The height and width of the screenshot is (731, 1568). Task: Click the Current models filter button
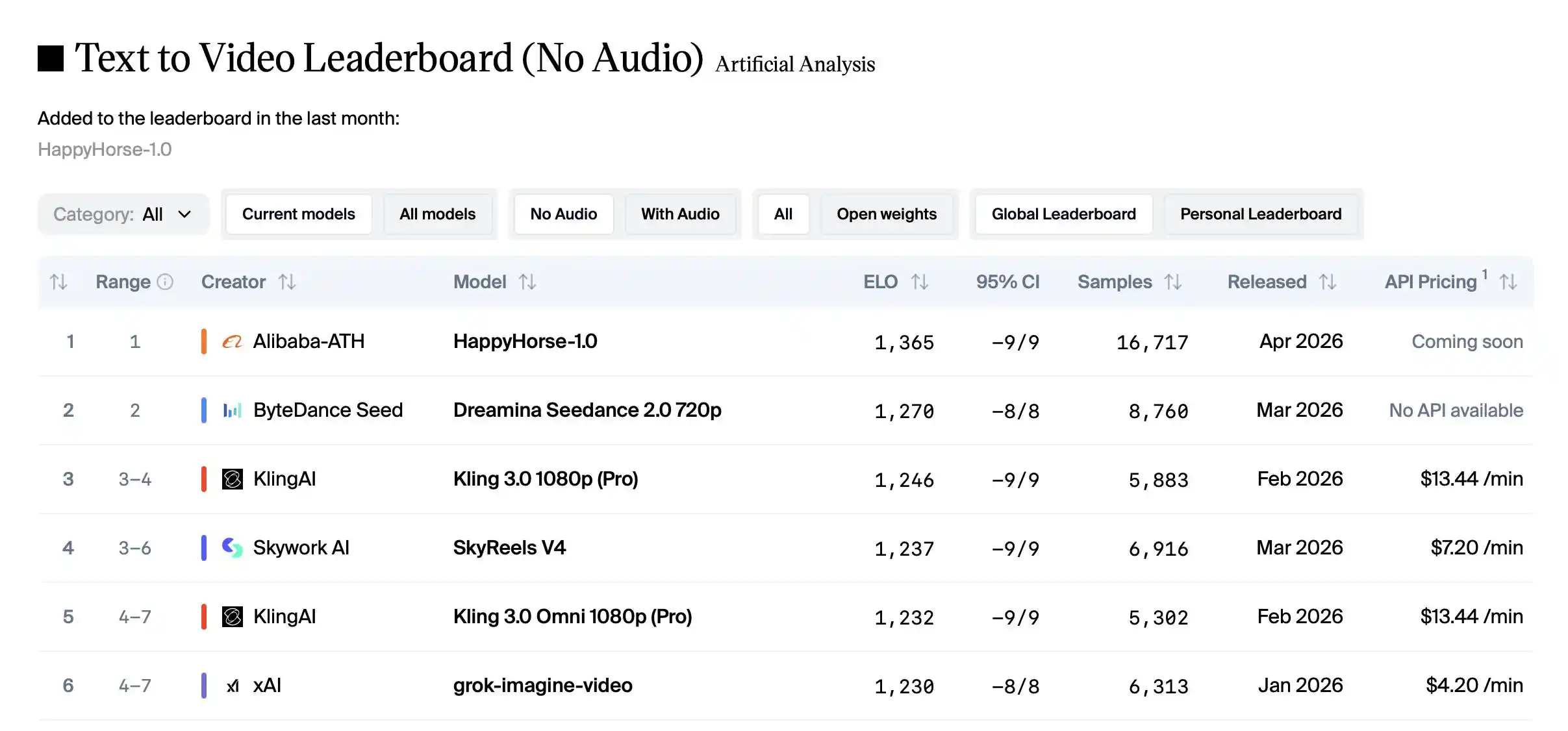pos(298,214)
